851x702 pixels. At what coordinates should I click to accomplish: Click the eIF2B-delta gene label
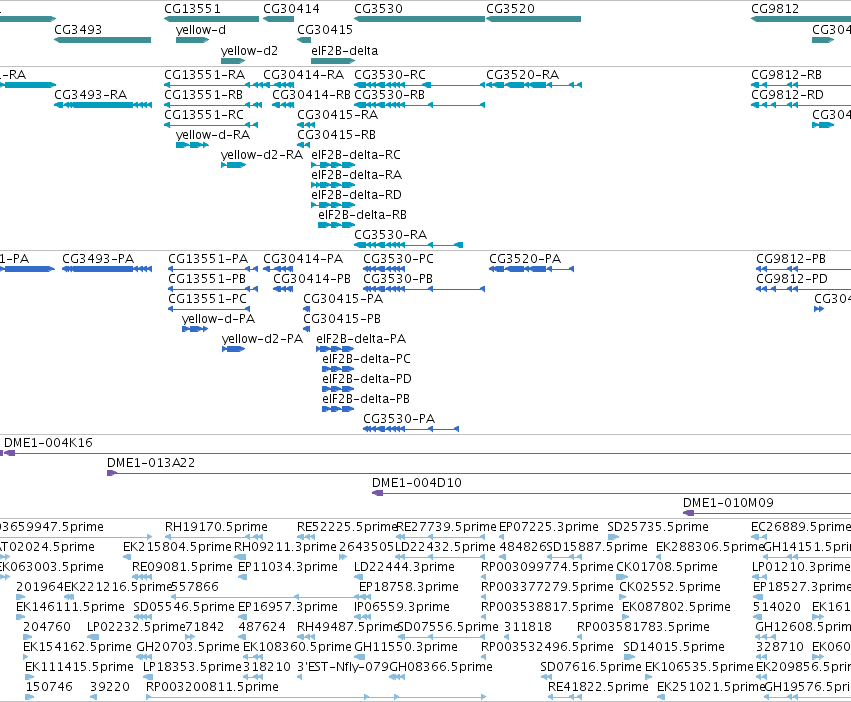[x=345, y=51]
